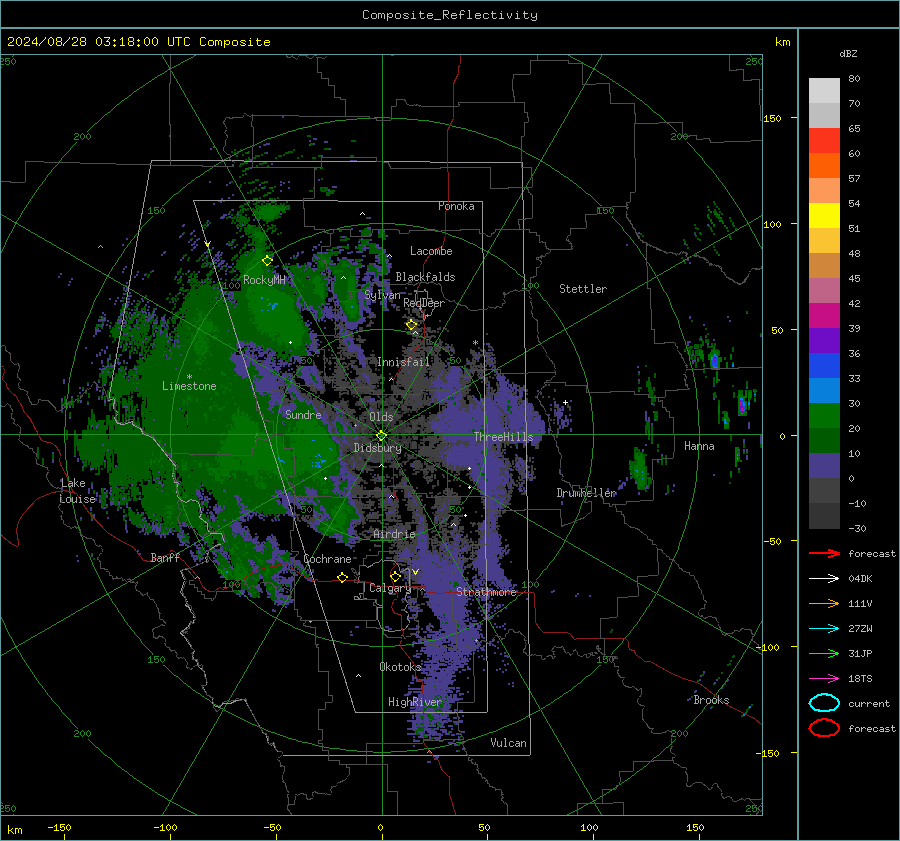Click the Cochrane town label

point(327,559)
